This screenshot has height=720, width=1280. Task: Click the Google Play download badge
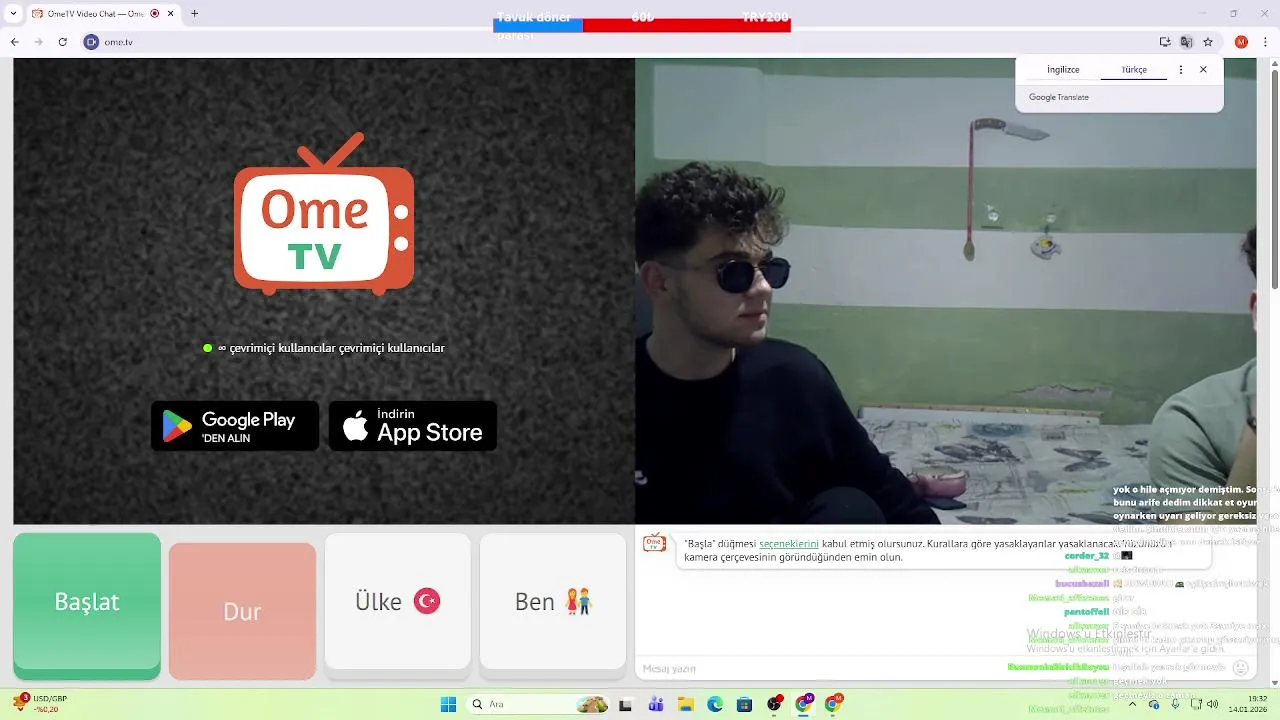[235, 426]
